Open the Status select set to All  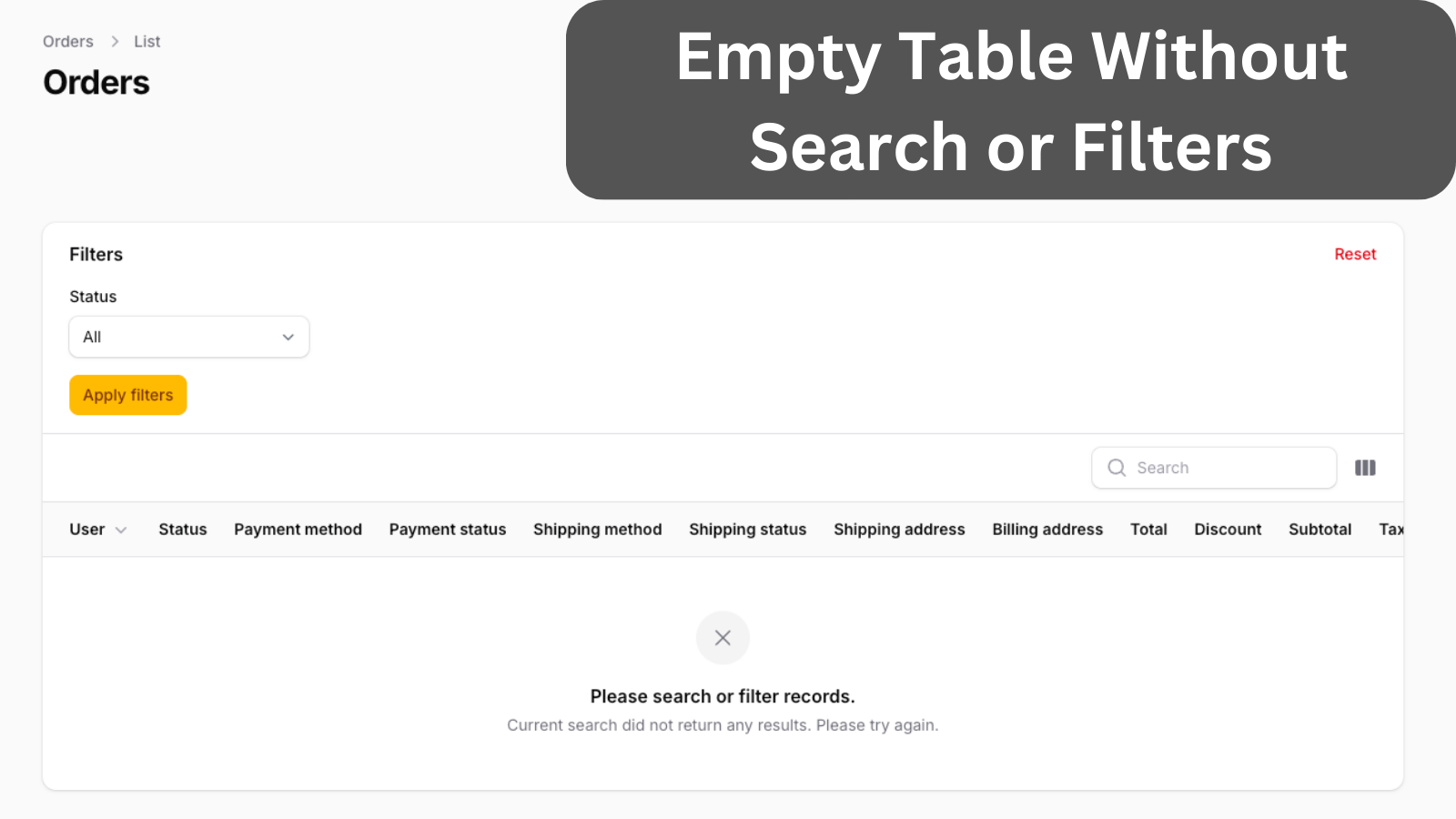189,337
